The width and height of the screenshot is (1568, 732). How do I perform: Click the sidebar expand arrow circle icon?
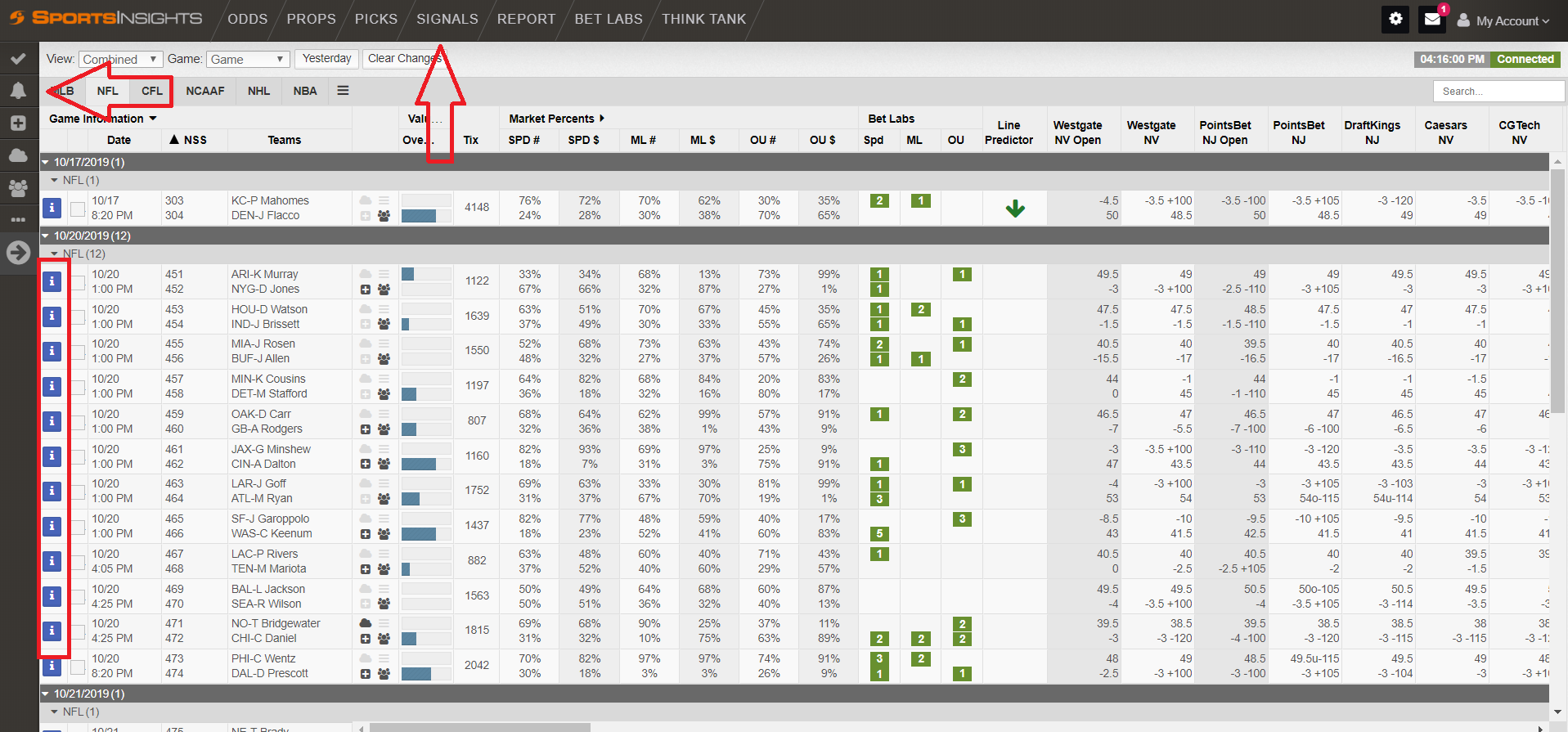18,252
